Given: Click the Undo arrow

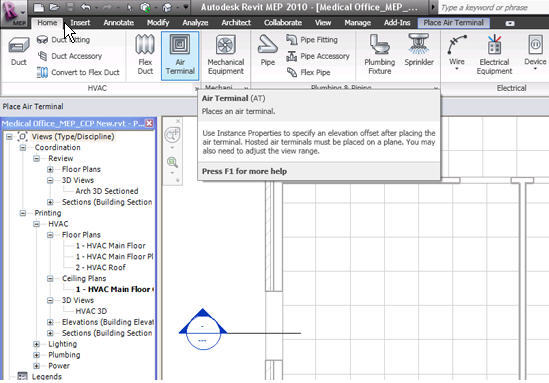Looking at the screenshot, I should tap(85, 7).
